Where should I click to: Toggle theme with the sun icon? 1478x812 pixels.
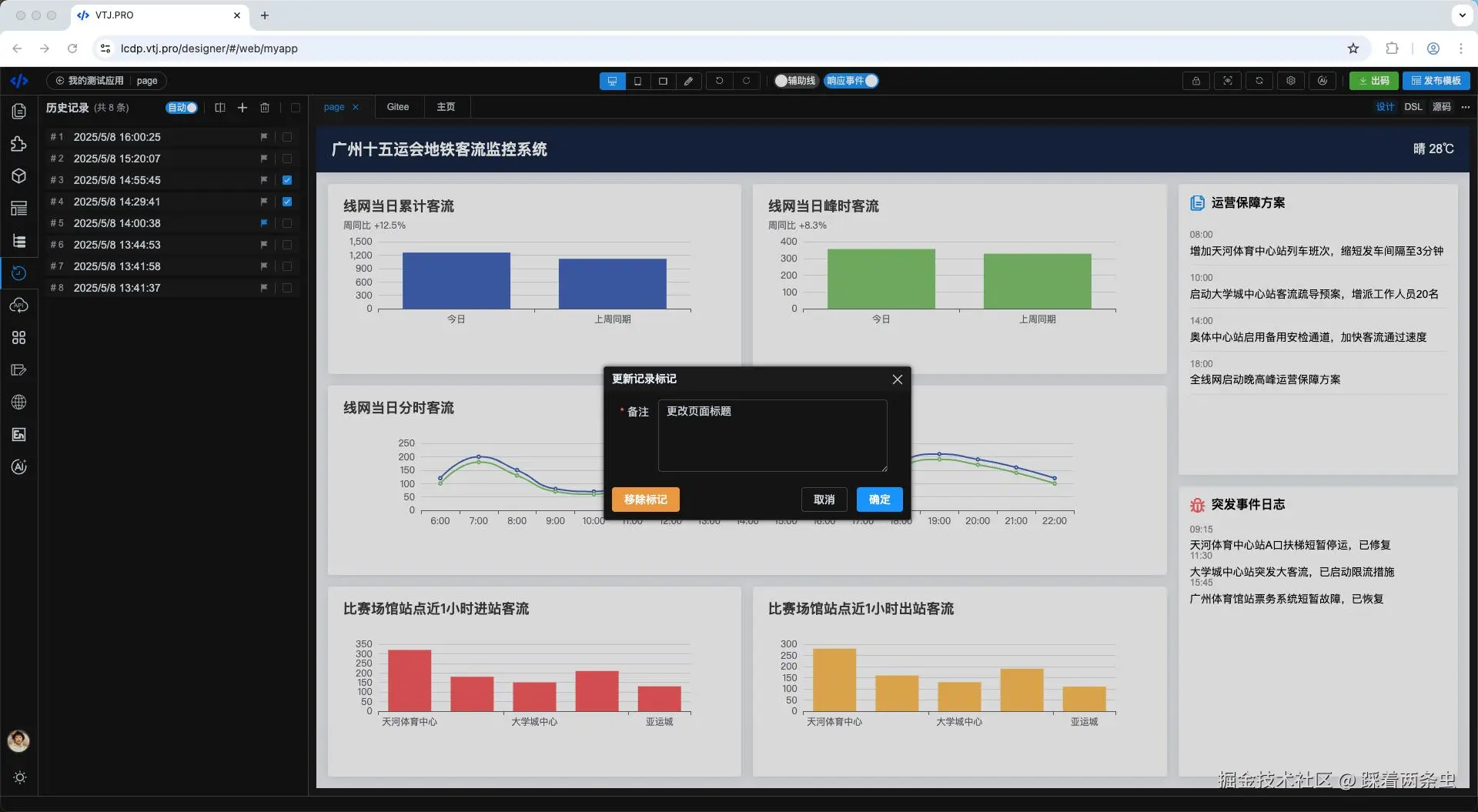tap(20, 777)
